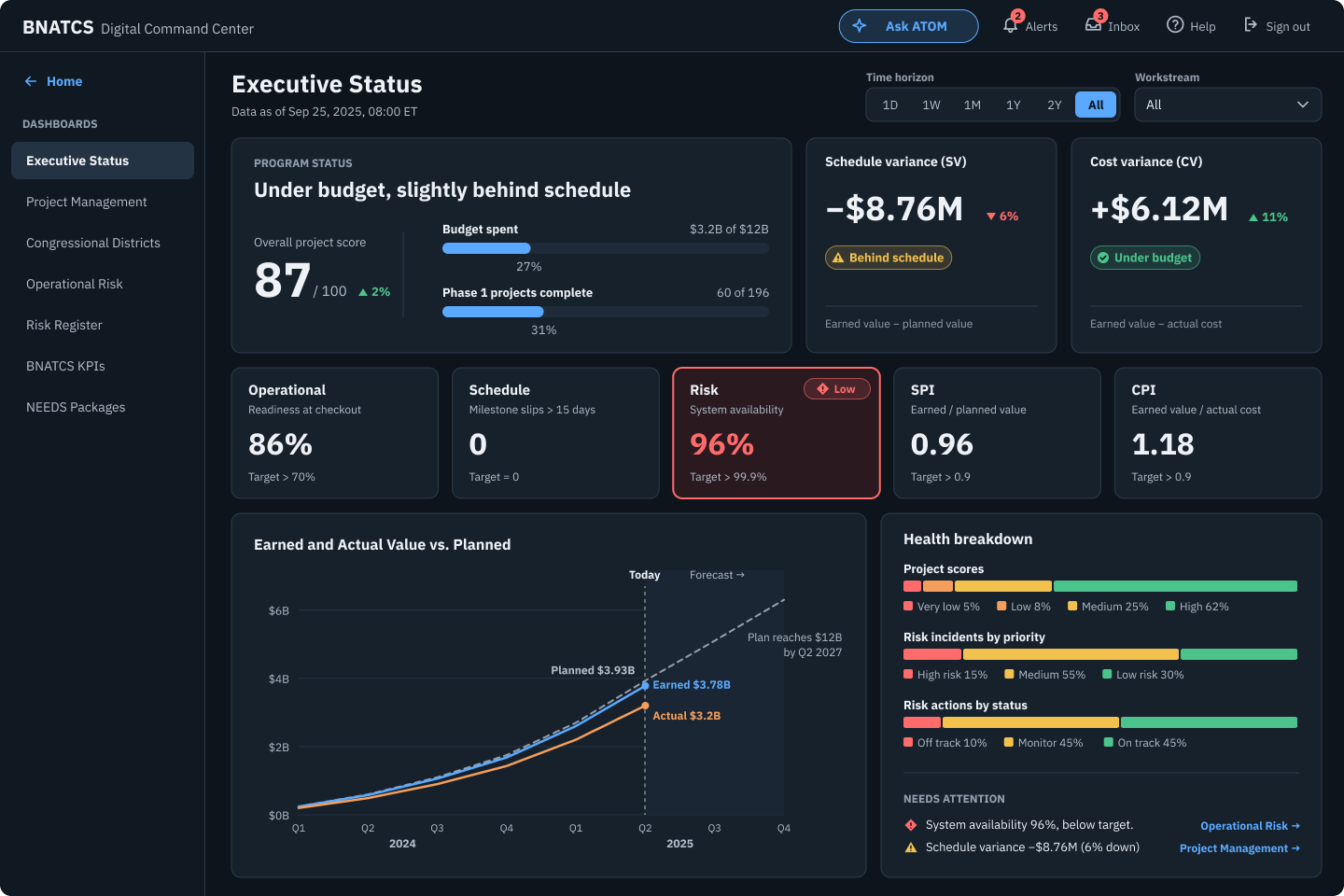The height and width of the screenshot is (896, 1344).
Task: Click the Low risk diamond icon
Action: (x=822, y=389)
